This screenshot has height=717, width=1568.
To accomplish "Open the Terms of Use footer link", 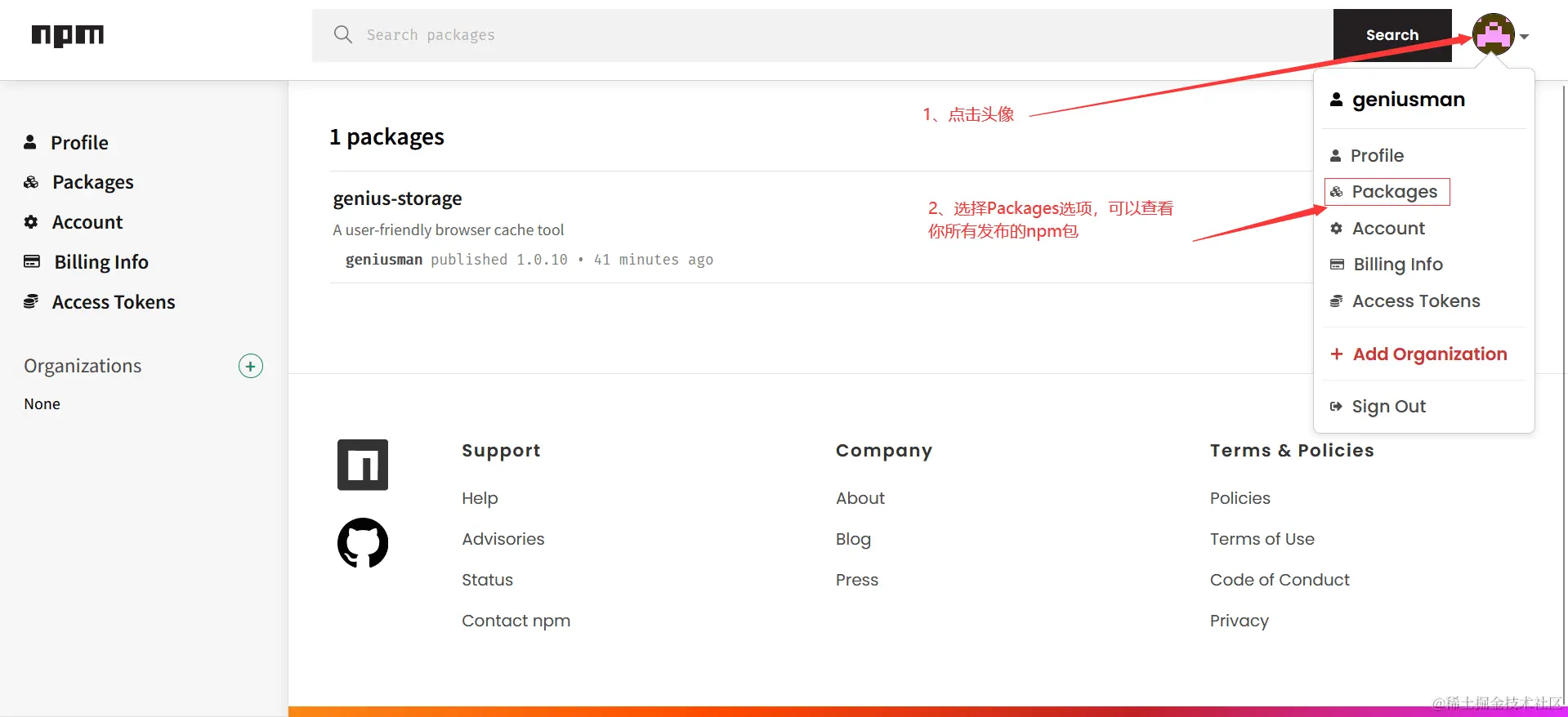I will (1262, 539).
